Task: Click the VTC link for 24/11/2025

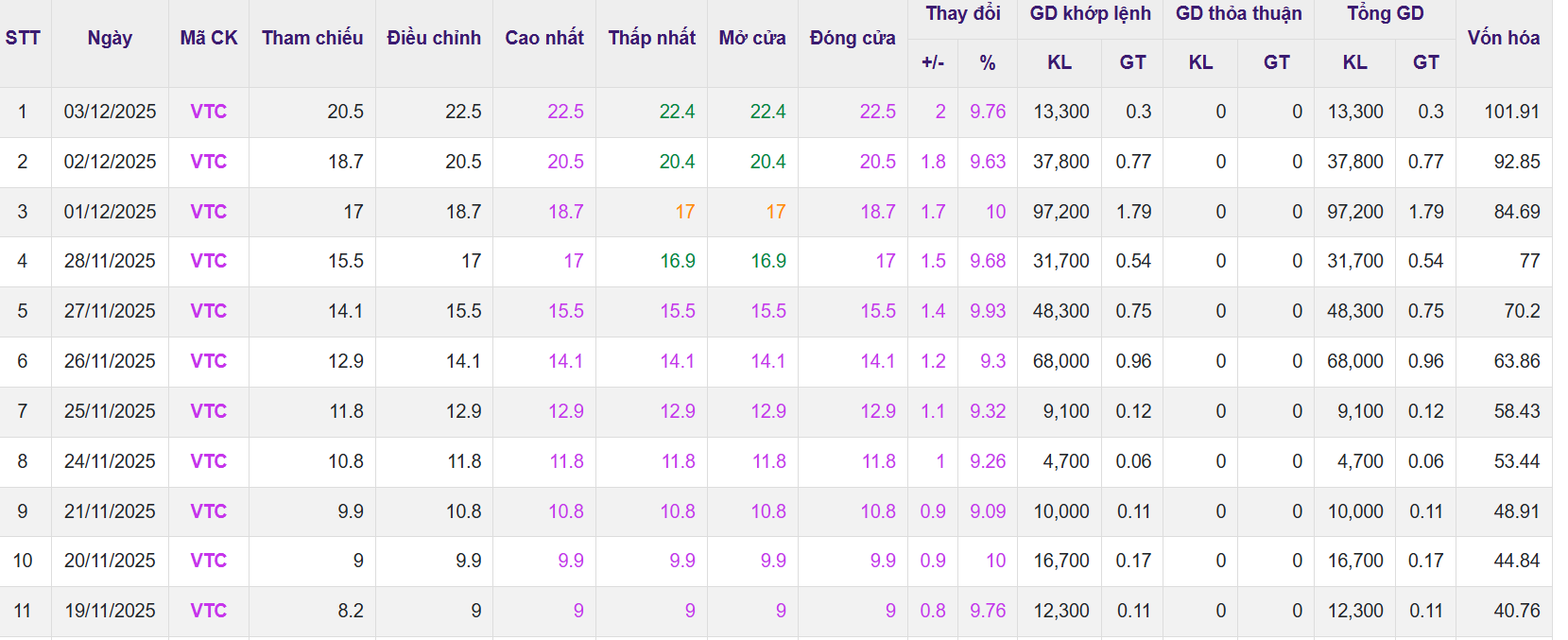Action: 208,461
